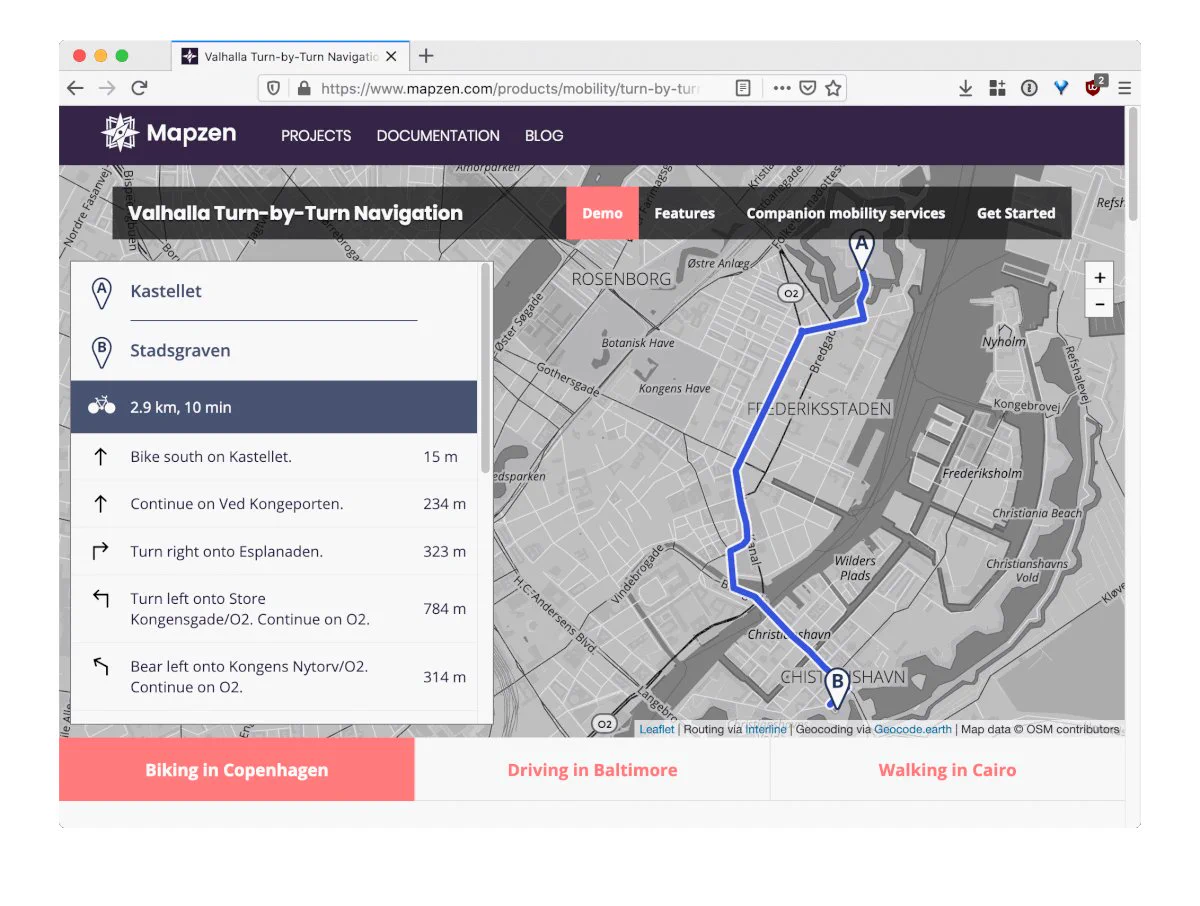This screenshot has height=906, width=1200.
Task: Open the BLOG link in the header
Action: click(544, 135)
